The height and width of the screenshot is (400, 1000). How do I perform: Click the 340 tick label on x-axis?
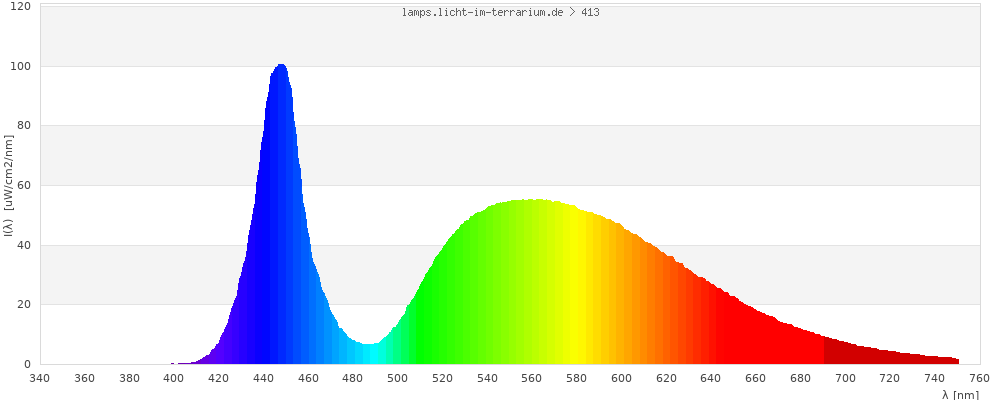[40, 378]
